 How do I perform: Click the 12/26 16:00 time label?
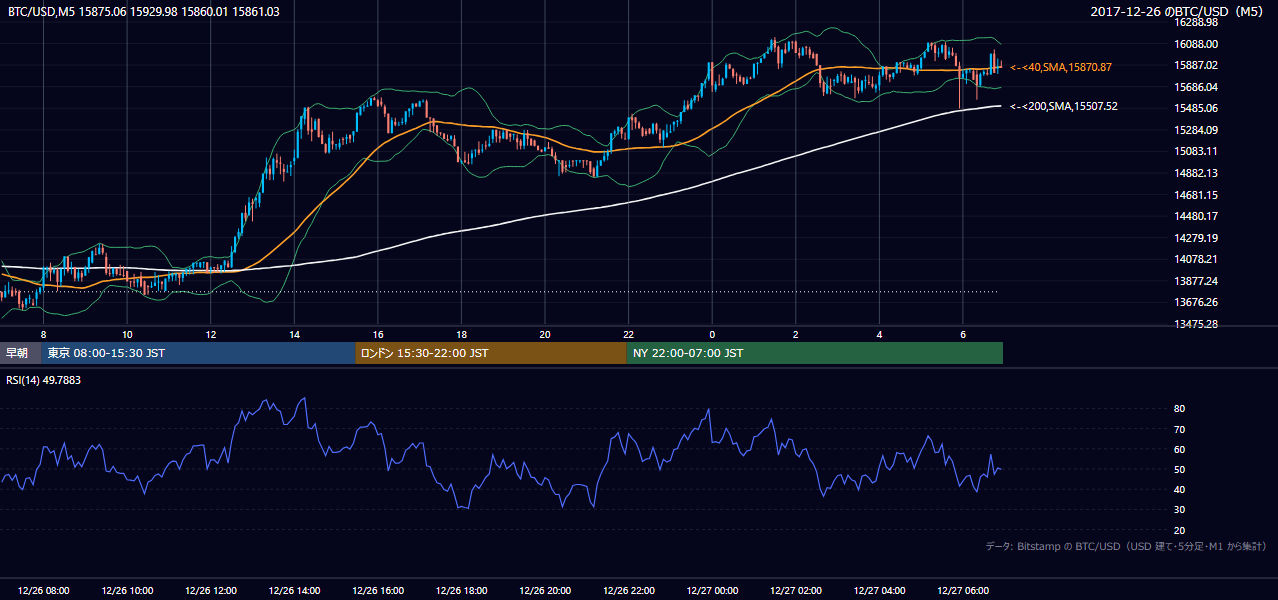tap(377, 591)
